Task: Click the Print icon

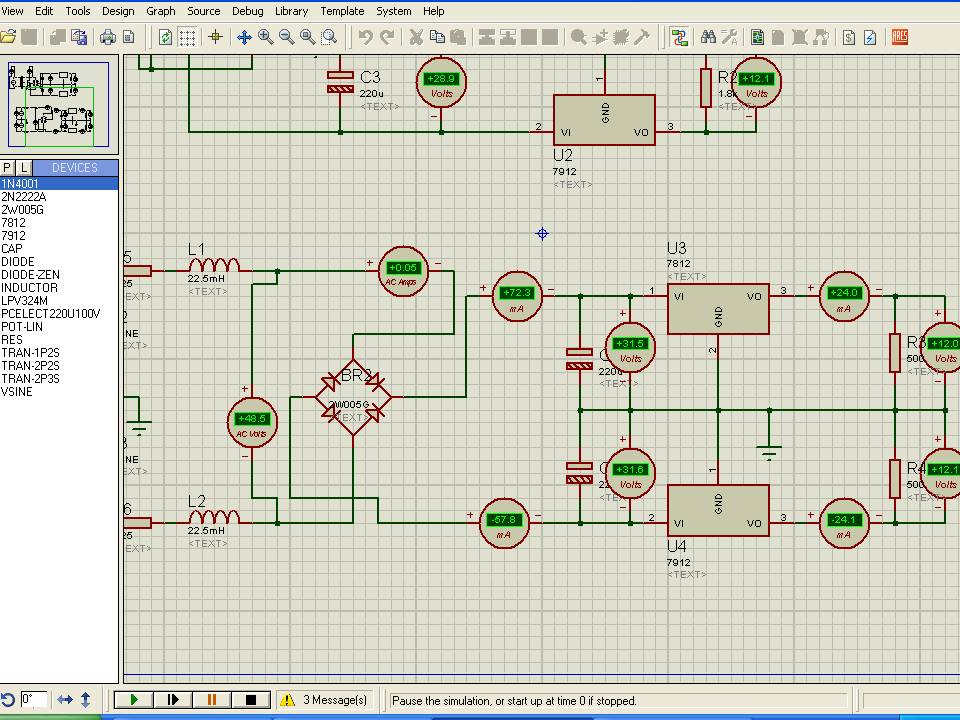Action: click(107, 37)
